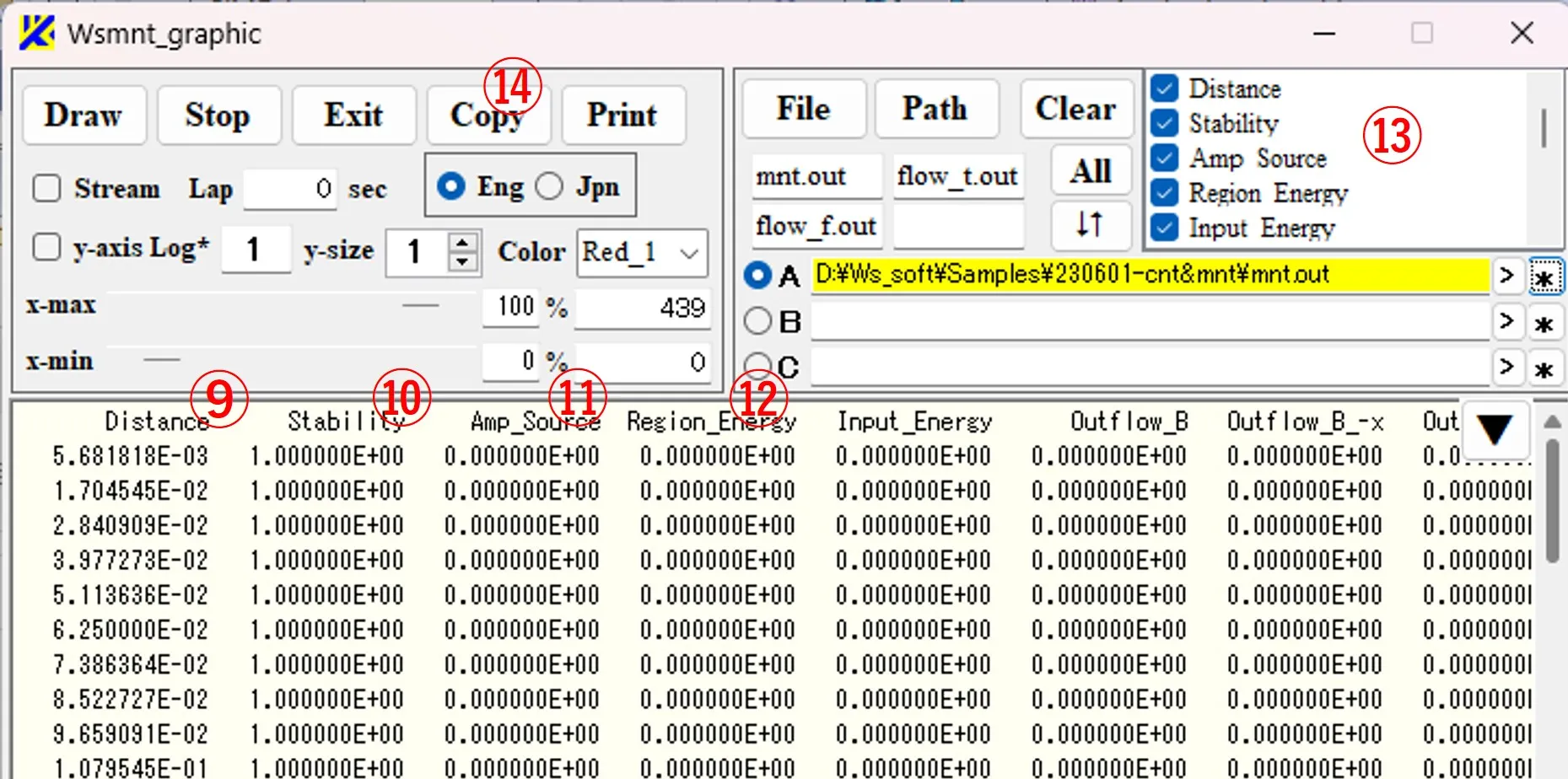Click the Distance value 5.681818E-03
The height and width of the screenshot is (779, 1568).
click(x=131, y=456)
